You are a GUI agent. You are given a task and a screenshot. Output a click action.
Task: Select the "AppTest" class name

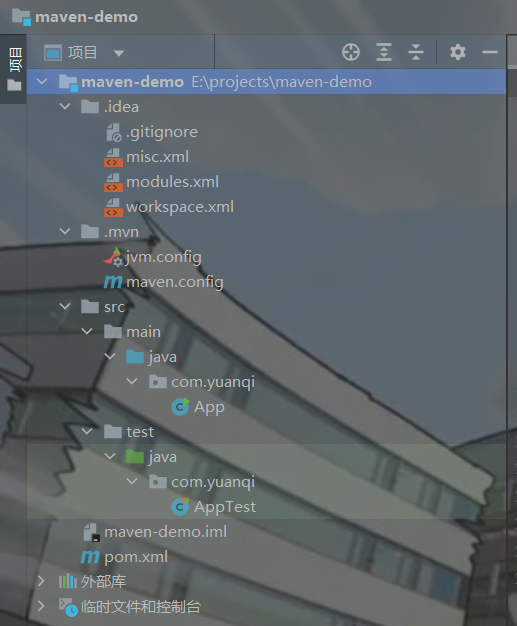pos(225,507)
